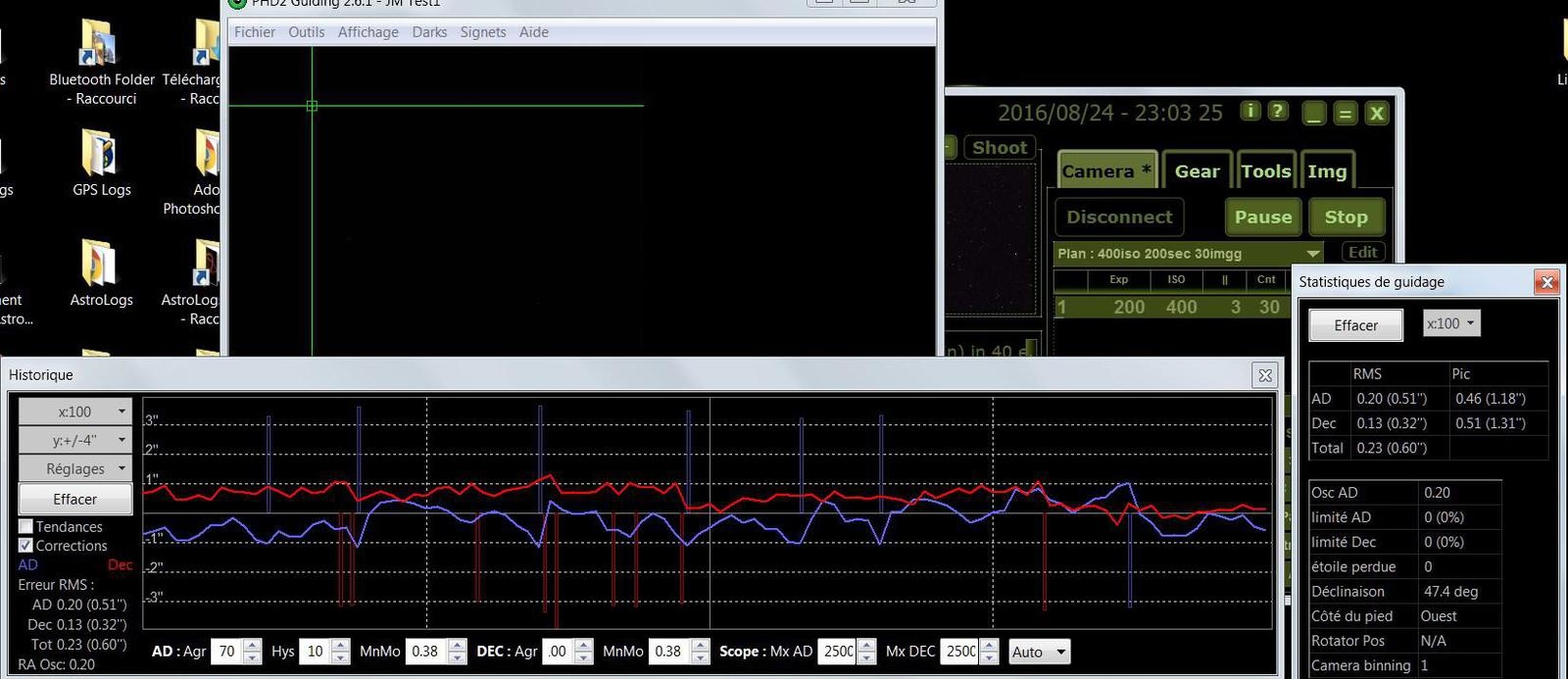Open the Outils menu
The image size is (1568, 679).
click(x=306, y=31)
